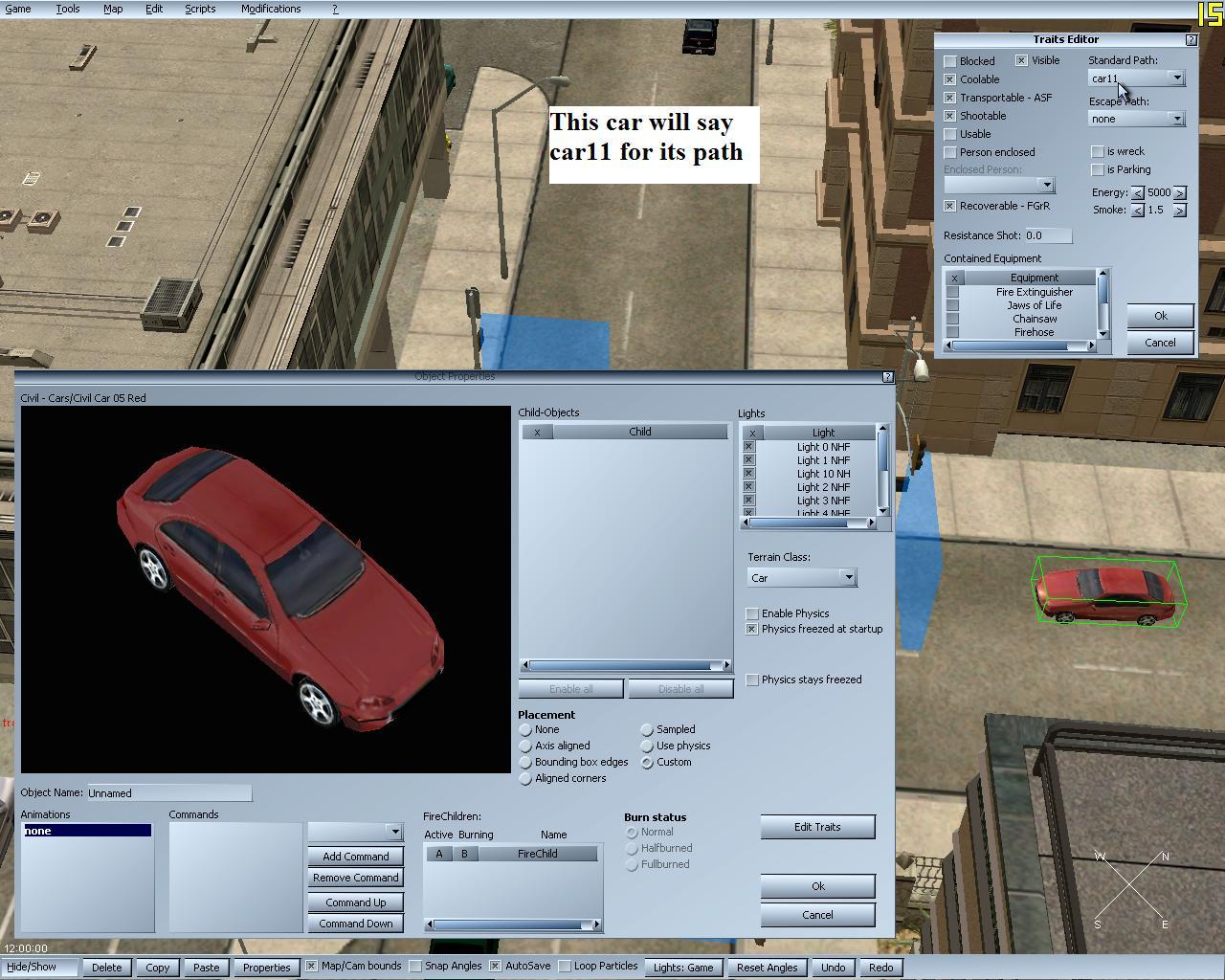Viewport: 1225px width, 980px height.
Task: Toggle Map/Cam bounds checkbox
Action: coord(311,966)
